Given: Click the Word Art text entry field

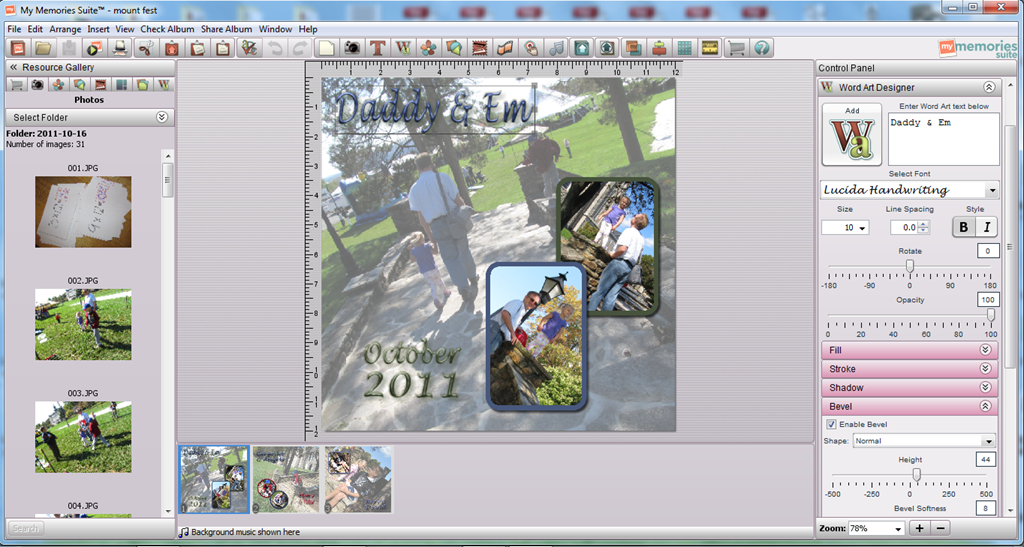Looking at the screenshot, I should click(944, 139).
